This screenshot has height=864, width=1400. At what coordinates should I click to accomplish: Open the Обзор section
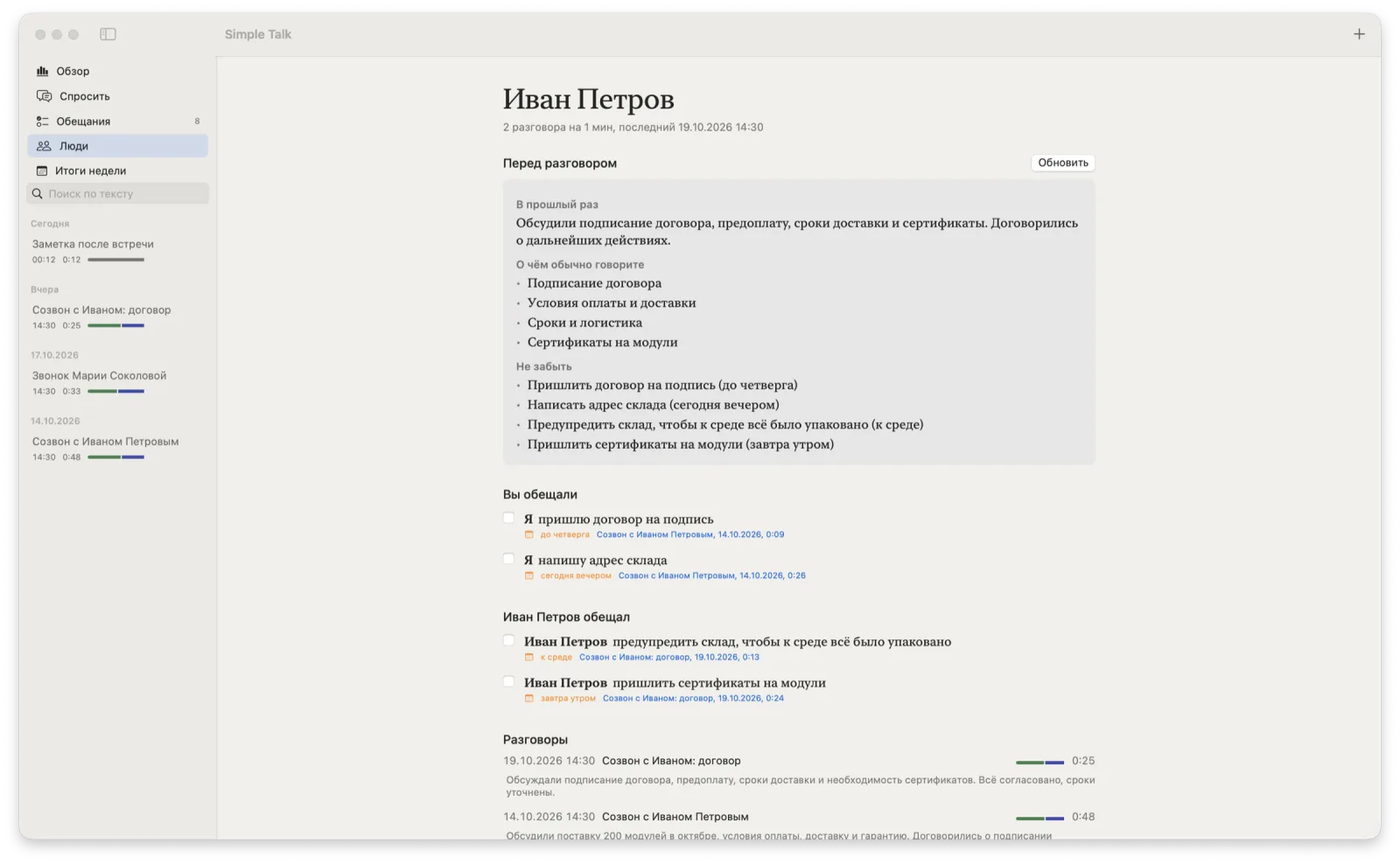118,71
